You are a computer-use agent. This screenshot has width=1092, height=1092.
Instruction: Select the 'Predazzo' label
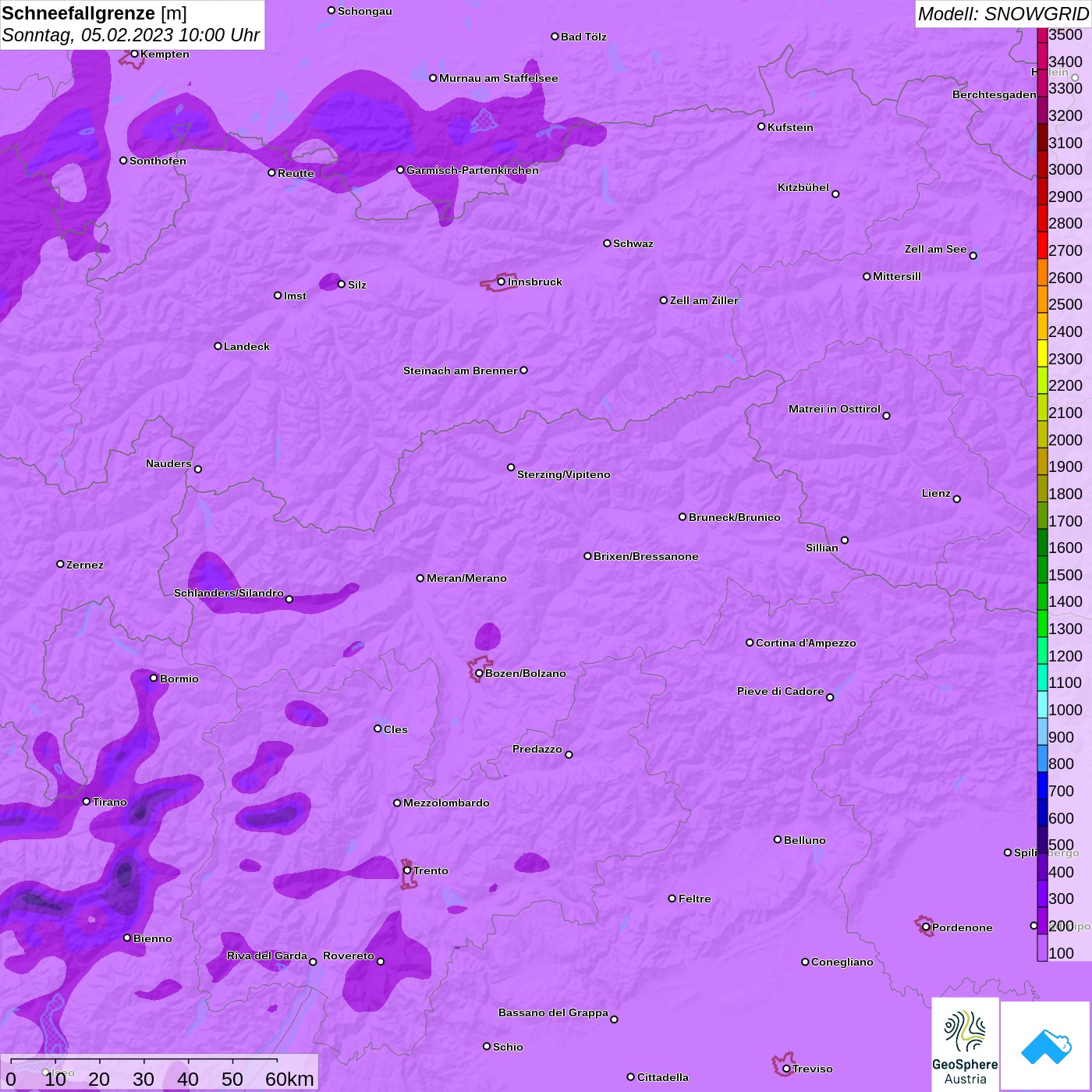(x=537, y=749)
